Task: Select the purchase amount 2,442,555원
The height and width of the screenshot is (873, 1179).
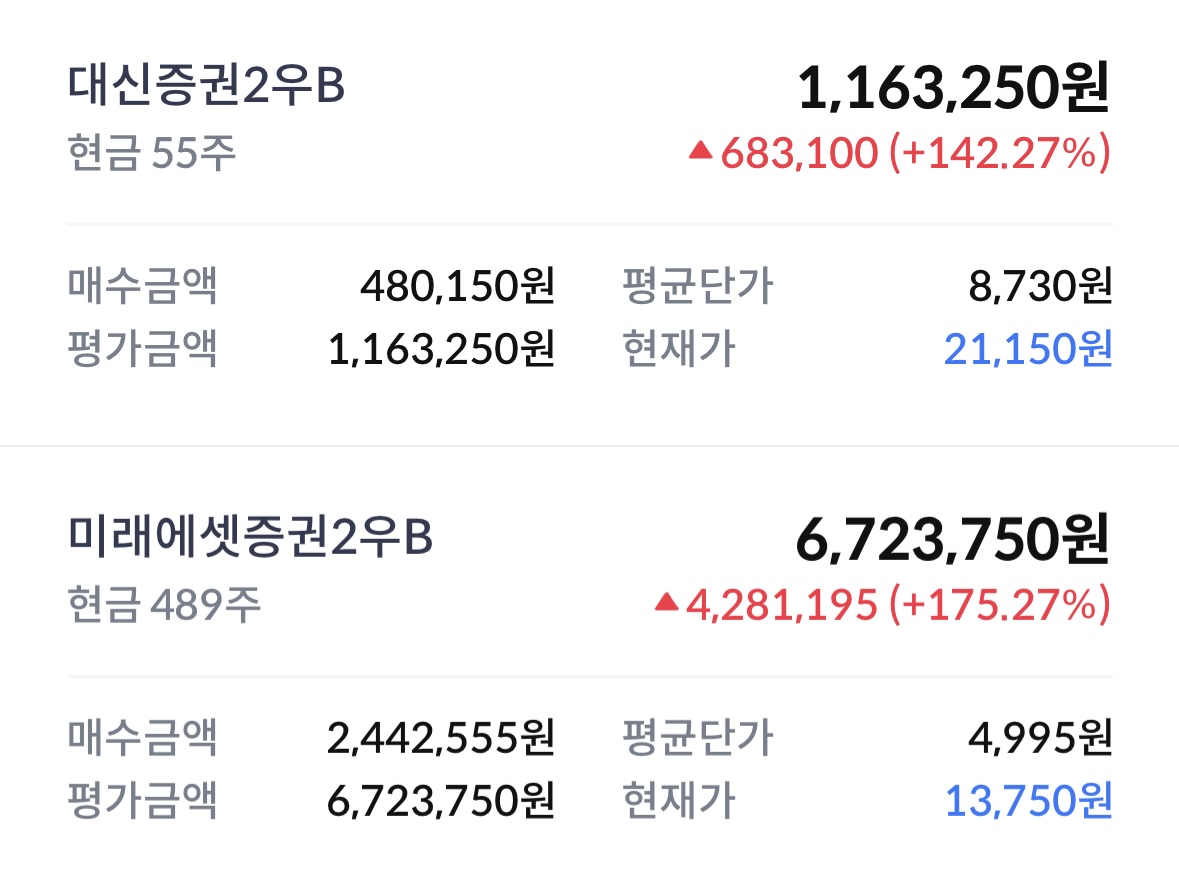Action: pos(440,739)
